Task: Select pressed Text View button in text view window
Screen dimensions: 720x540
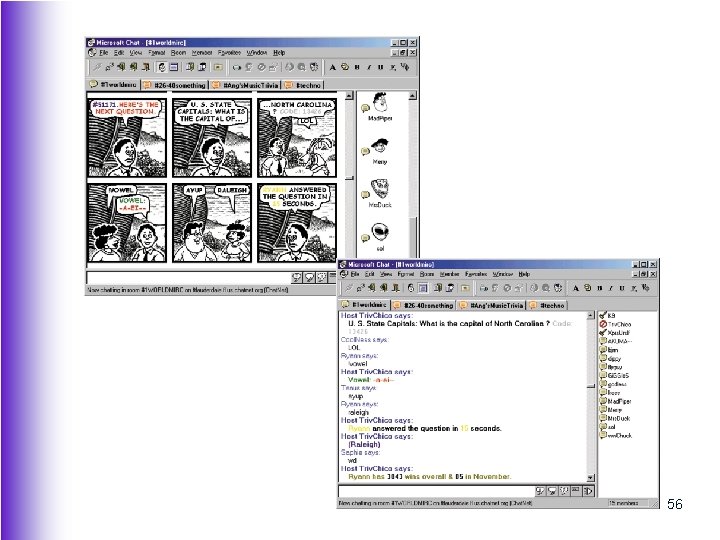Action: 423,288
